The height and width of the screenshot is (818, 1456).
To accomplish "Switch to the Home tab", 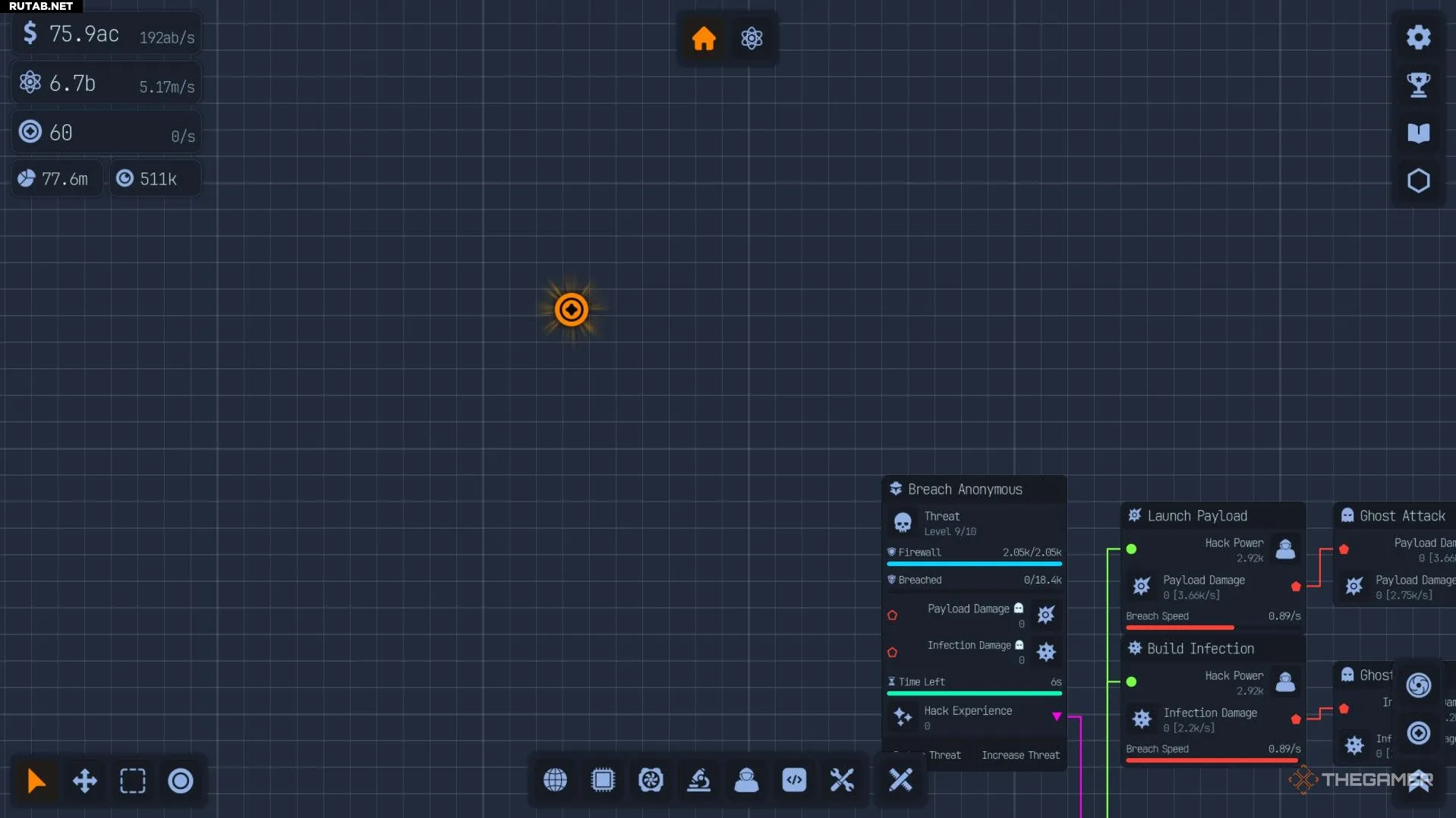I will coord(704,38).
